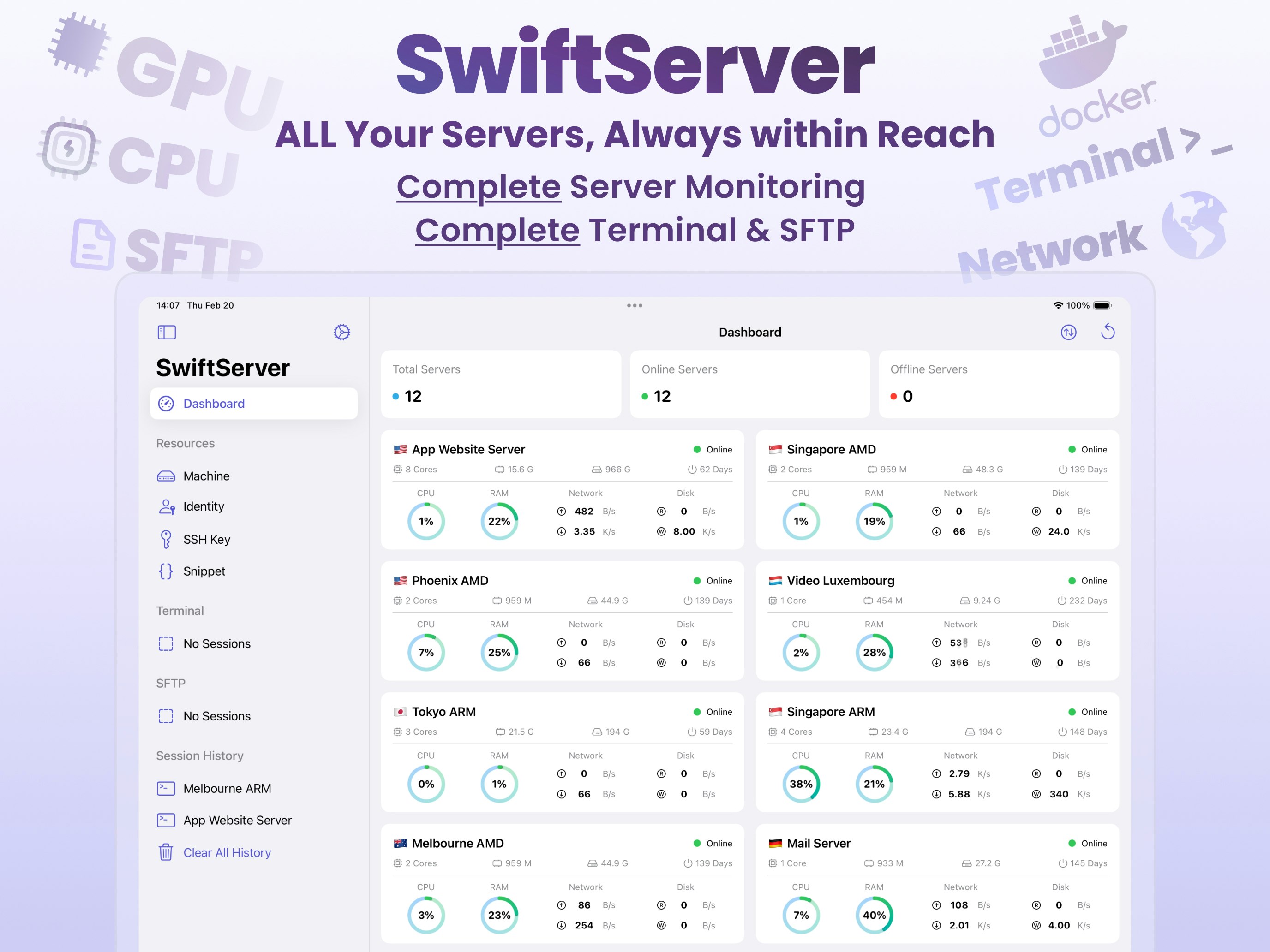The image size is (1270, 952).
Task: Click '27.2 G' disk size on Mail Server
Action: pos(982,863)
